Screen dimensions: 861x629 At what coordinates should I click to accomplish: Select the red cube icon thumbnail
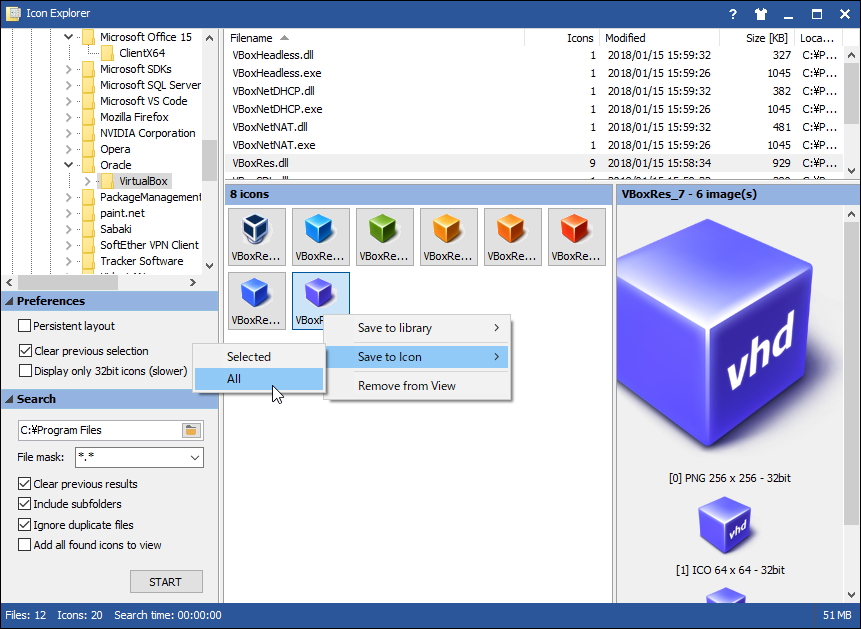(577, 237)
